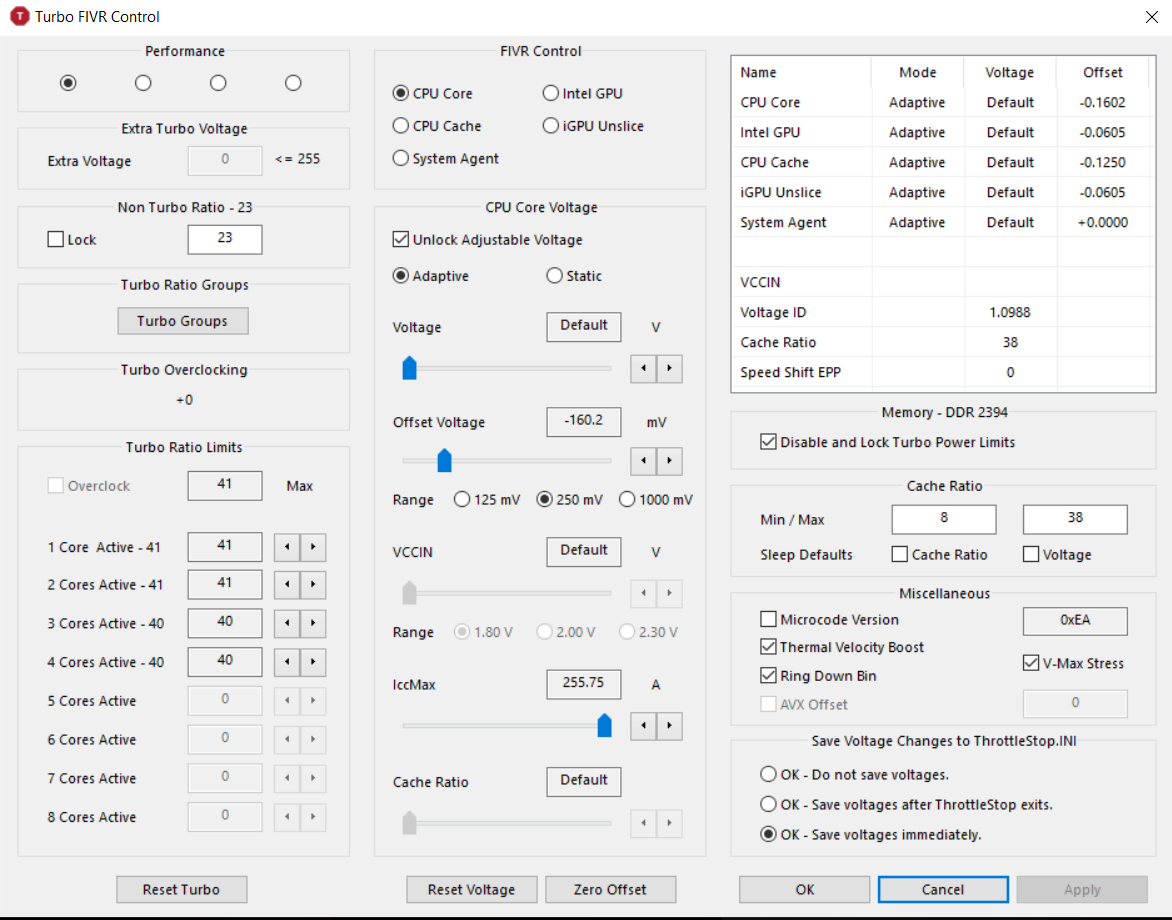Click the 1 Core Active ratio field
This screenshot has width=1172, height=920.
click(x=225, y=546)
